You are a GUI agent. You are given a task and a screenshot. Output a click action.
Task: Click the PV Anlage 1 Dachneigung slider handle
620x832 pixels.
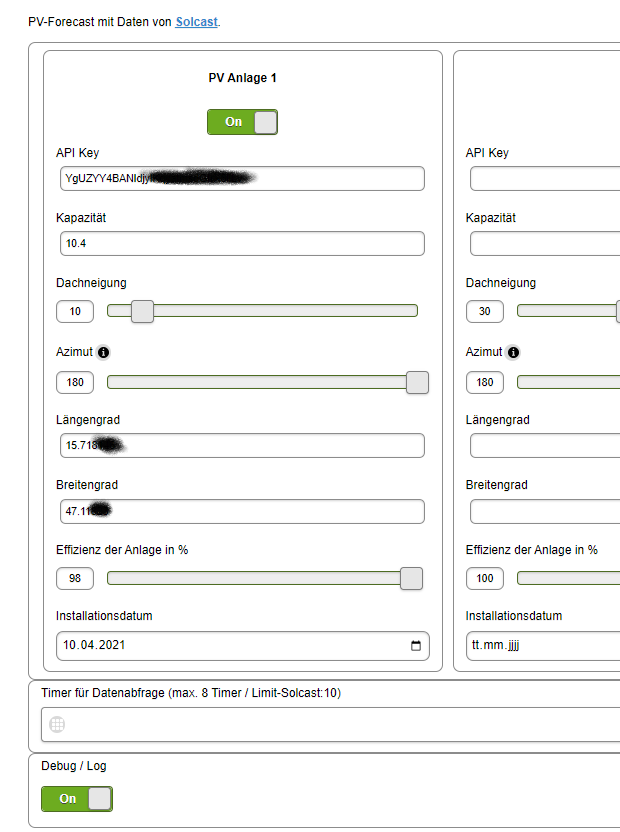(142, 311)
